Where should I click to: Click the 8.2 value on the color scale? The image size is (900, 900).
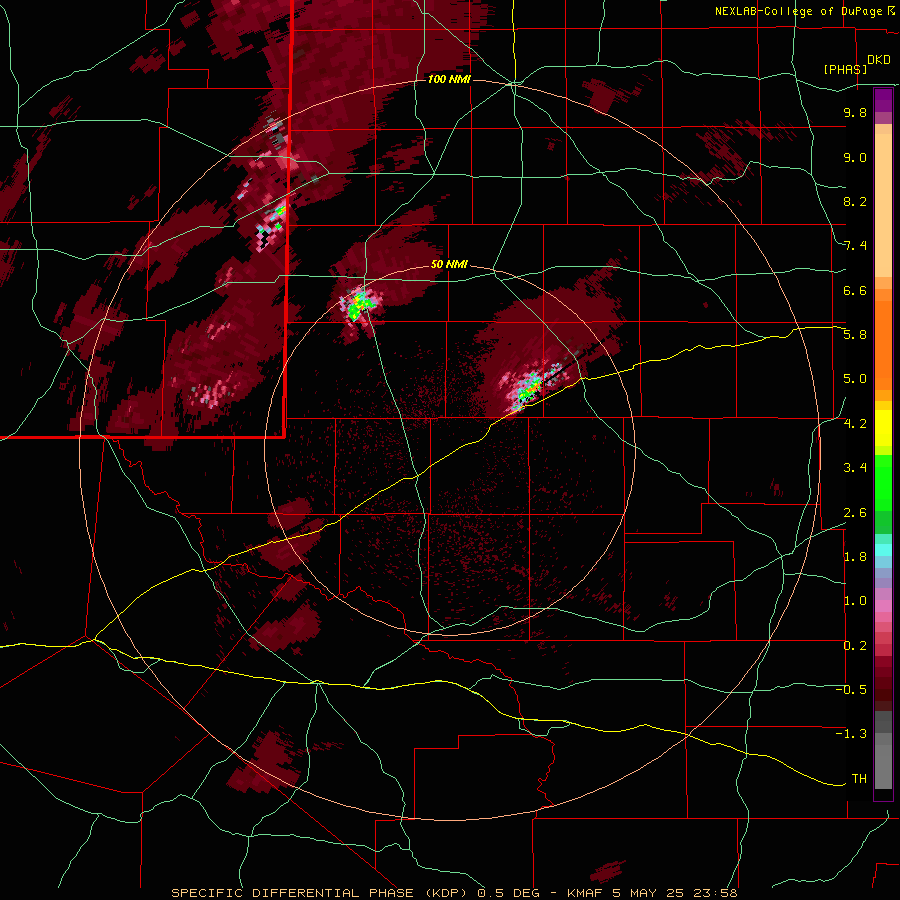point(855,201)
